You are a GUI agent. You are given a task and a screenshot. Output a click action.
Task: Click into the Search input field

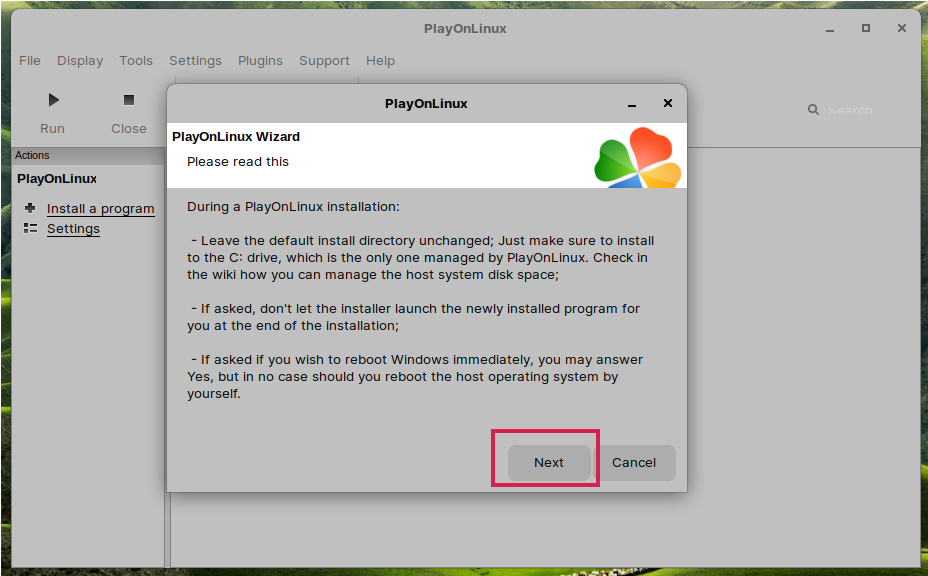coord(850,110)
